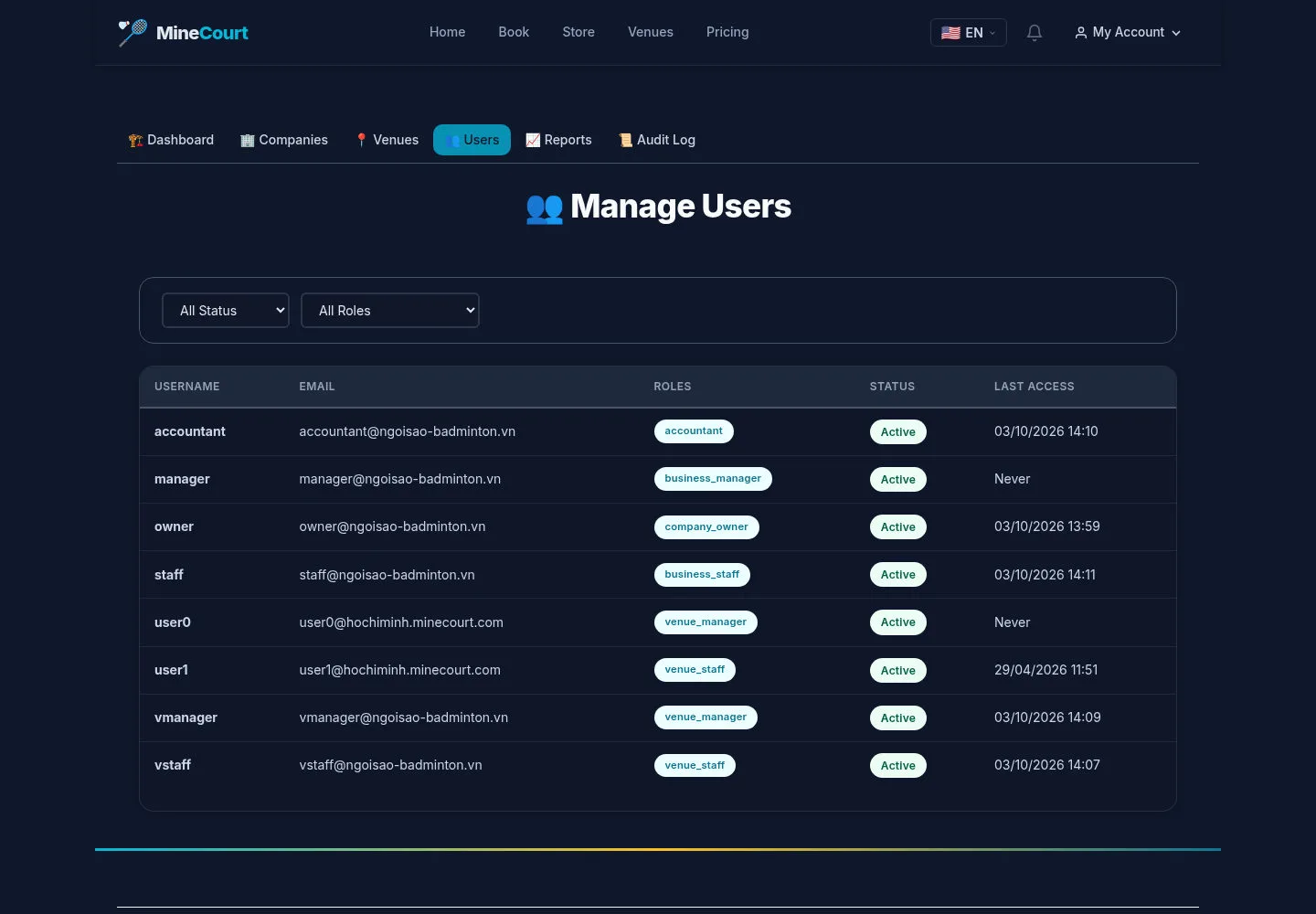The image size is (1316, 914).
Task: Click the Dashboard tab icon
Action: pos(135,140)
